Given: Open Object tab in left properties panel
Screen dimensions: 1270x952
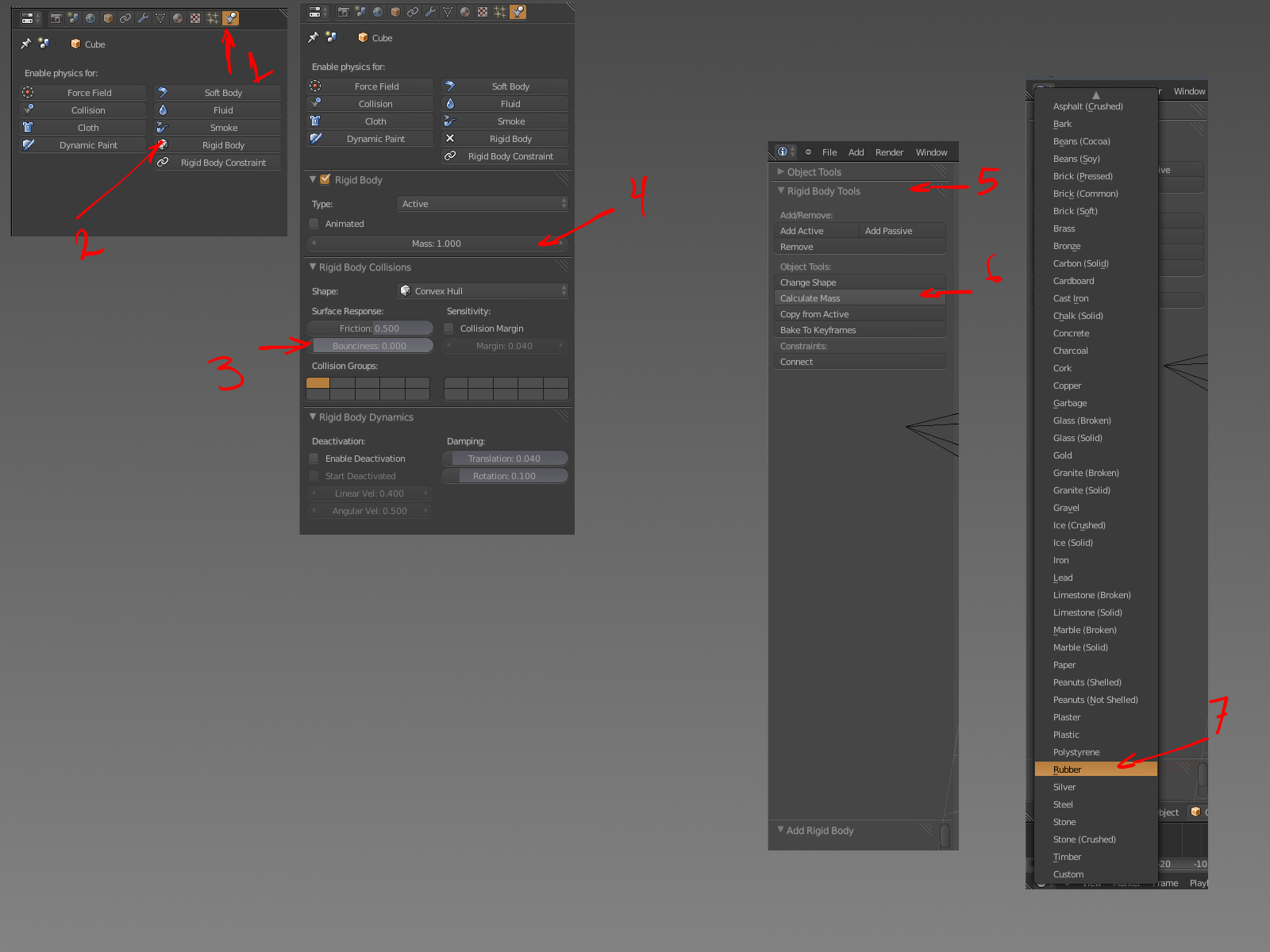Looking at the screenshot, I should (108, 18).
